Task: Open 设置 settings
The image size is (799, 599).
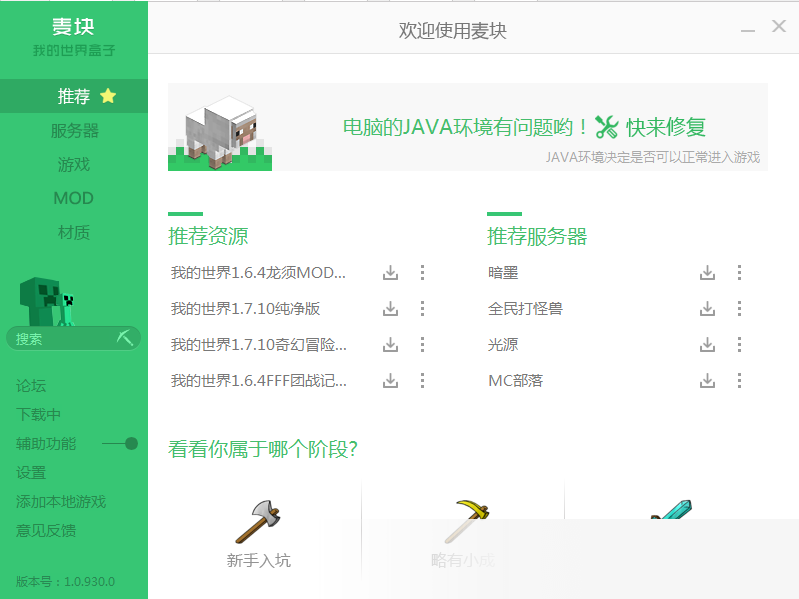Action: coord(31,473)
